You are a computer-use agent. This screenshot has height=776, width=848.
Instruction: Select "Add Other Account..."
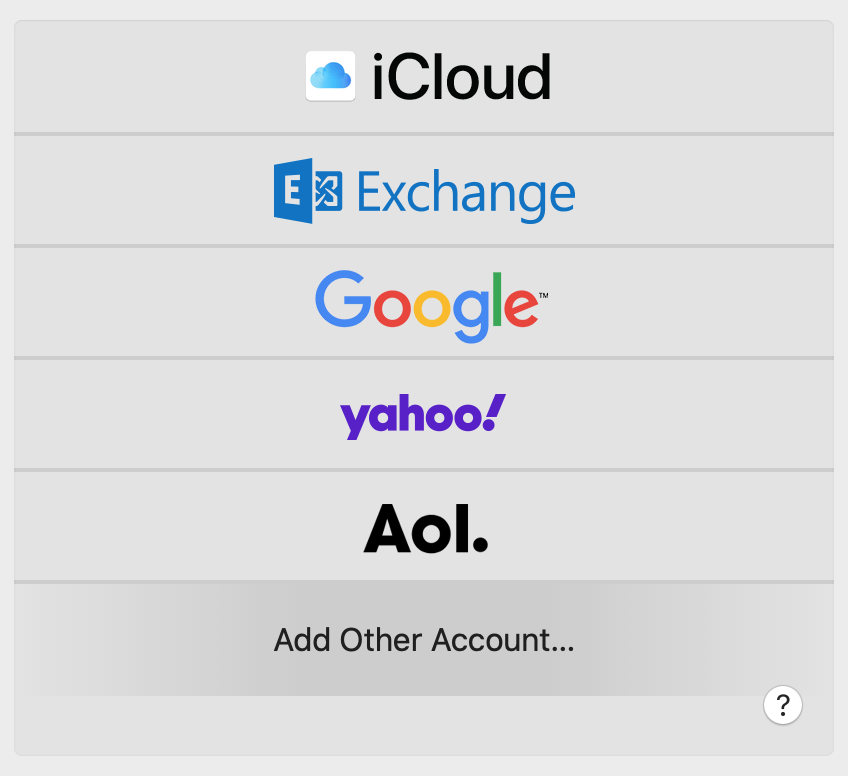424,639
